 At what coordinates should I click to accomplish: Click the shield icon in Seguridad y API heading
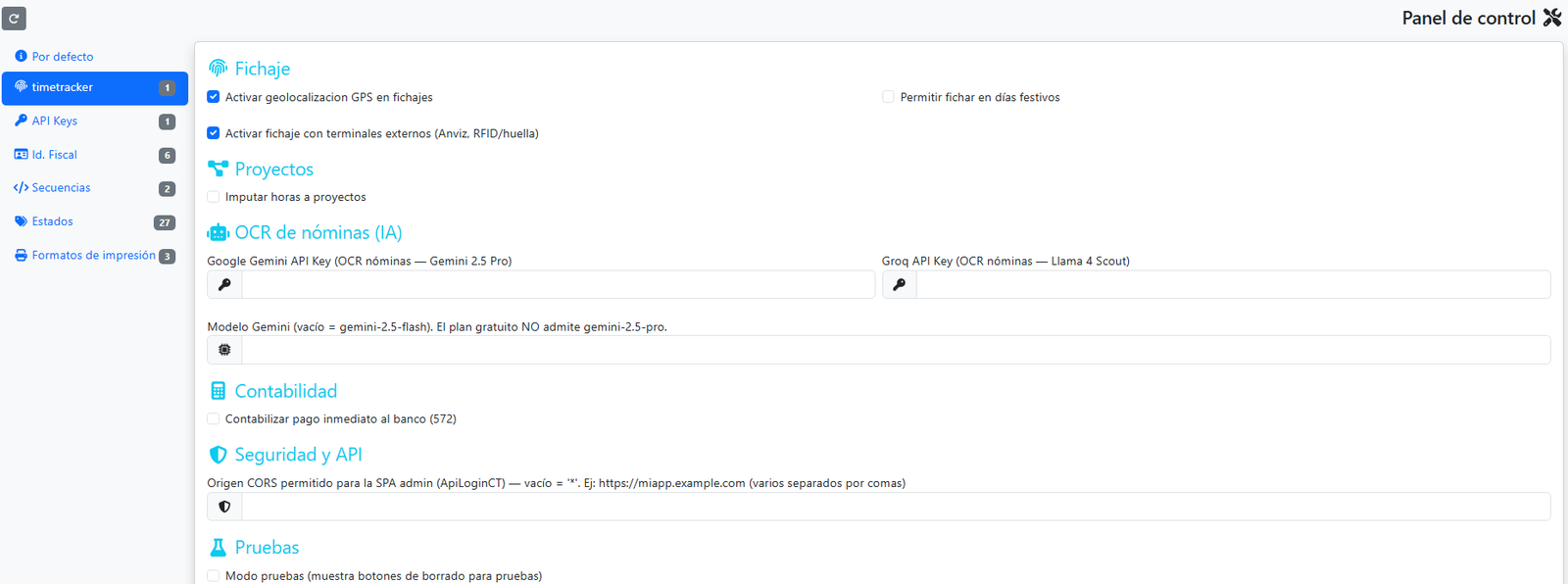218,455
